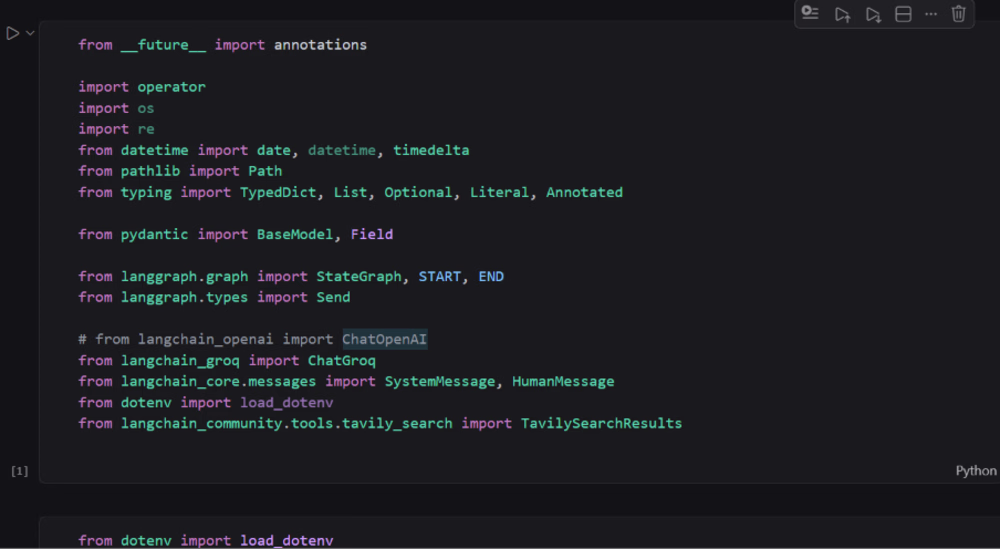
Task: Open the cell More Actions menu
Action: [931, 14]
